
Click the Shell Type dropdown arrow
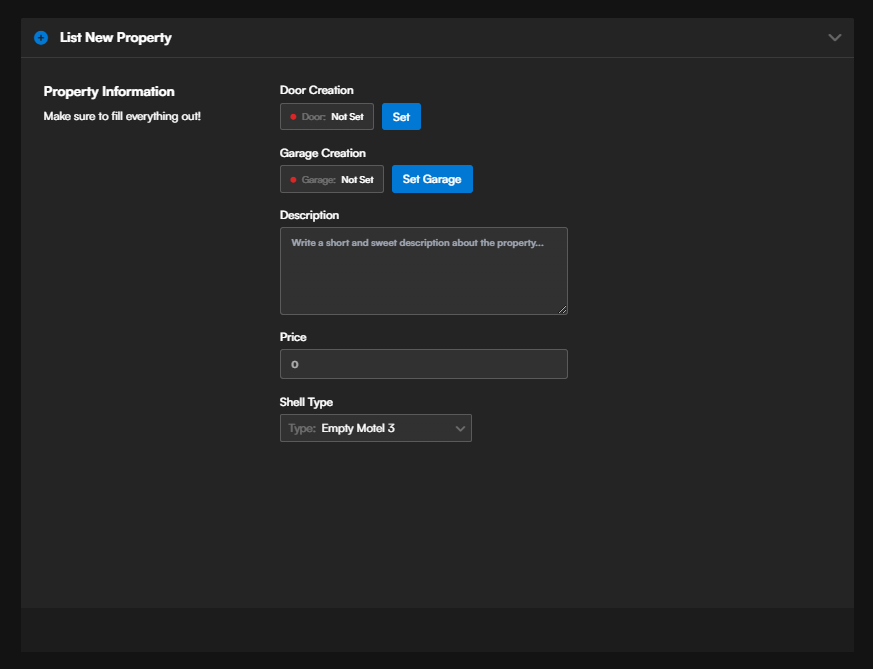(460, 428)
